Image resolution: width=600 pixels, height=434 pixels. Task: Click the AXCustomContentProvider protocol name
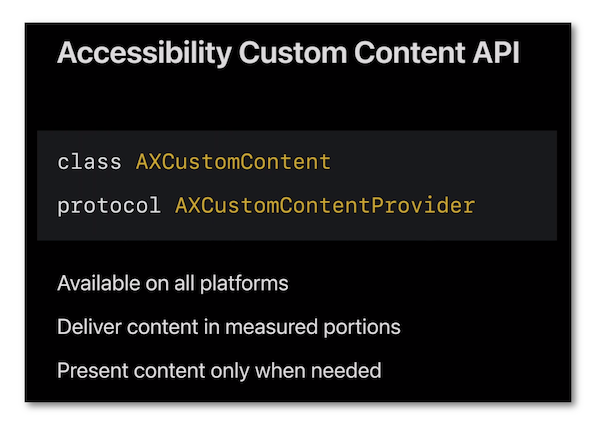pyautogui.click(x=325, y=206)
